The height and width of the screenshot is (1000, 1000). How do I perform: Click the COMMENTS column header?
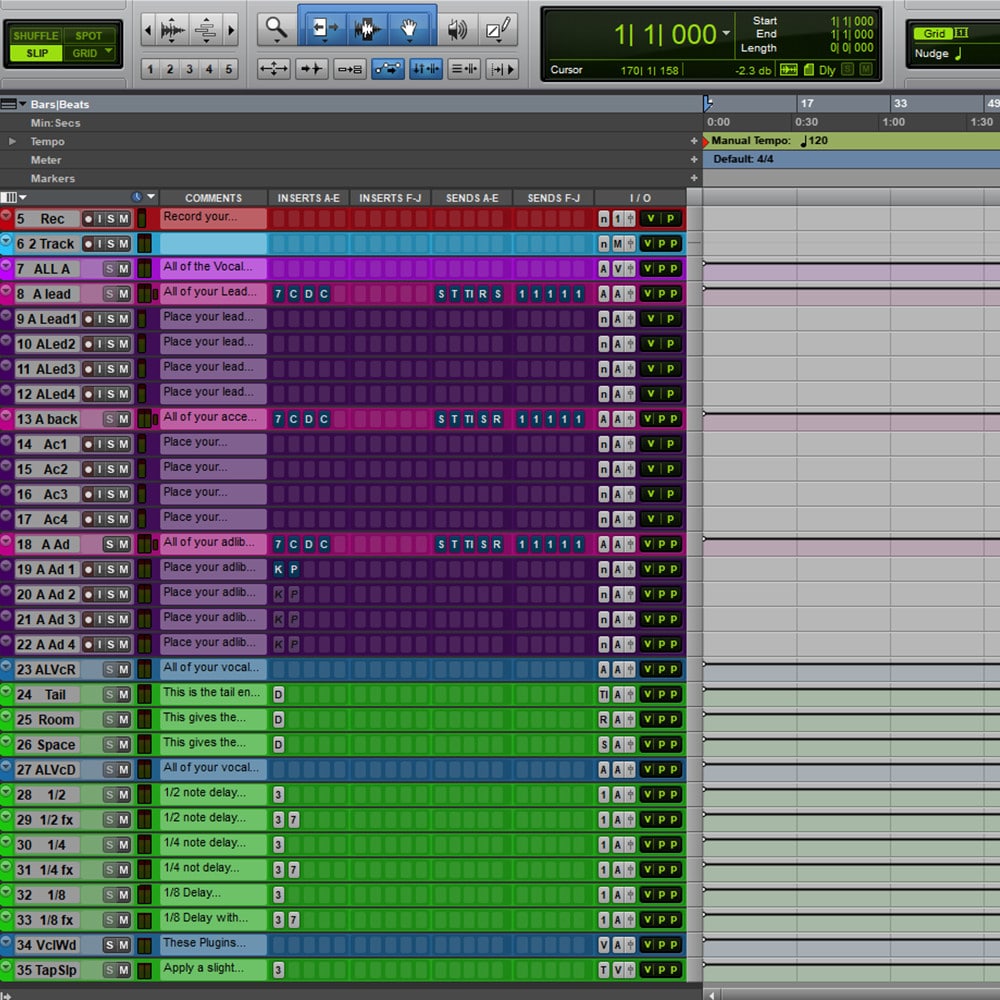[x=213, y=198]
